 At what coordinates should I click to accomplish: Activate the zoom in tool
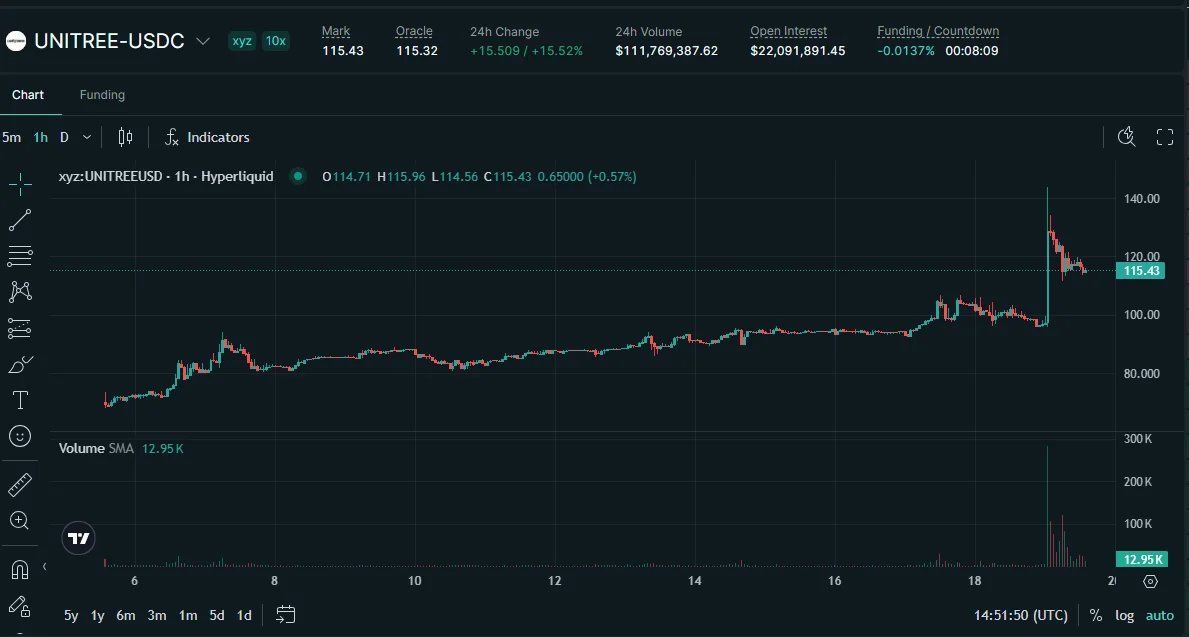click(x=20, y=520)
